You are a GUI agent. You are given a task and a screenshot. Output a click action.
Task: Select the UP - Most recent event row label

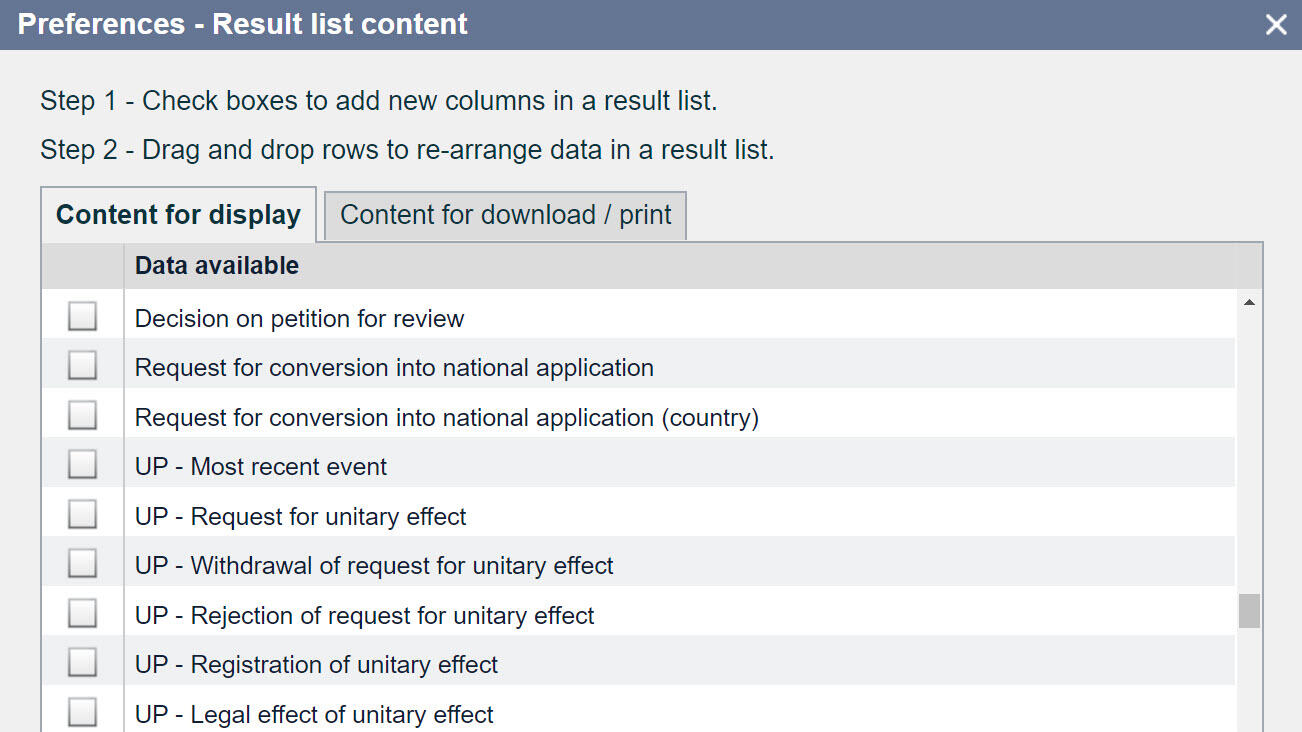[x=261, y=467]
